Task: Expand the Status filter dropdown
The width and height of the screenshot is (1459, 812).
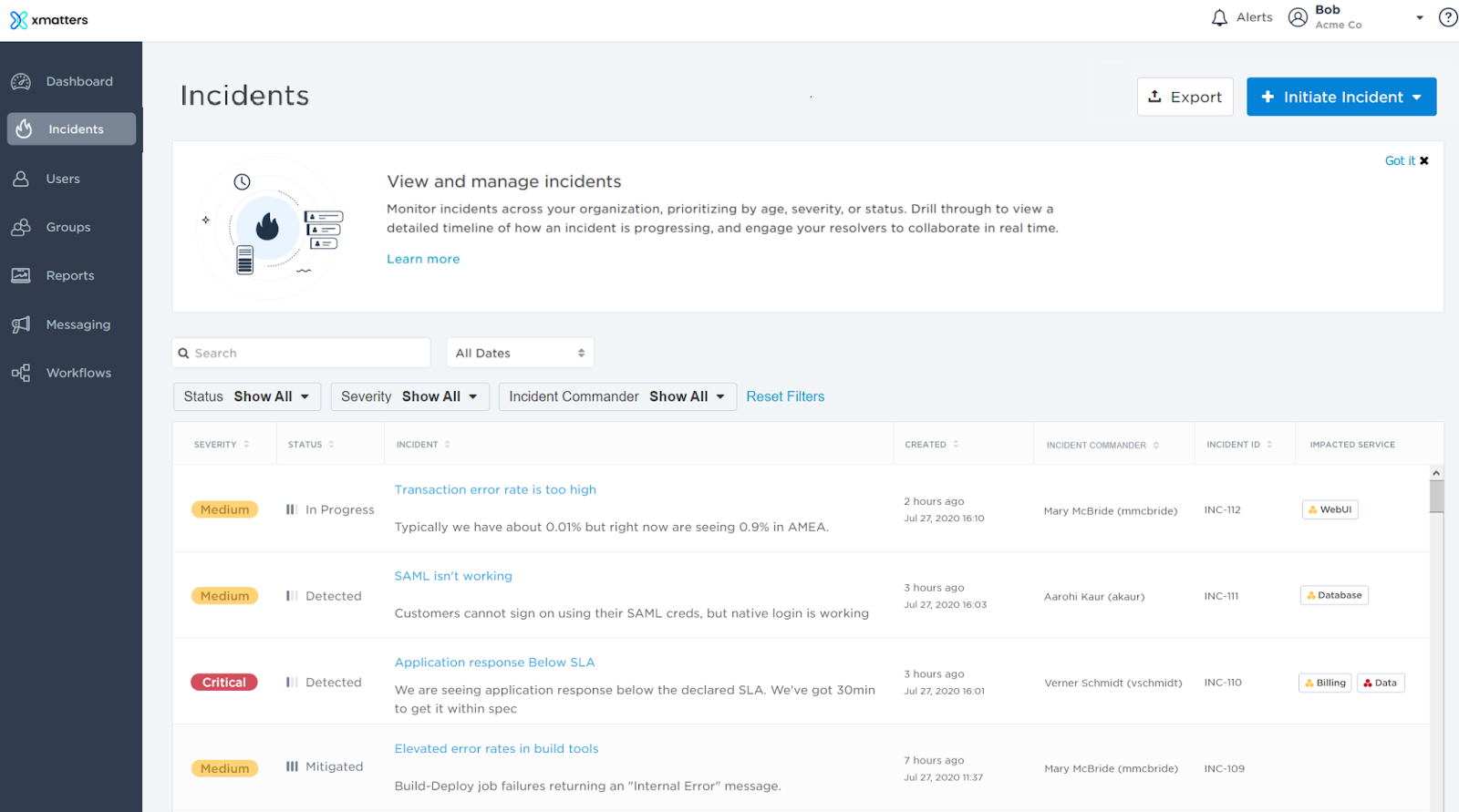Action: coord(247,396)
